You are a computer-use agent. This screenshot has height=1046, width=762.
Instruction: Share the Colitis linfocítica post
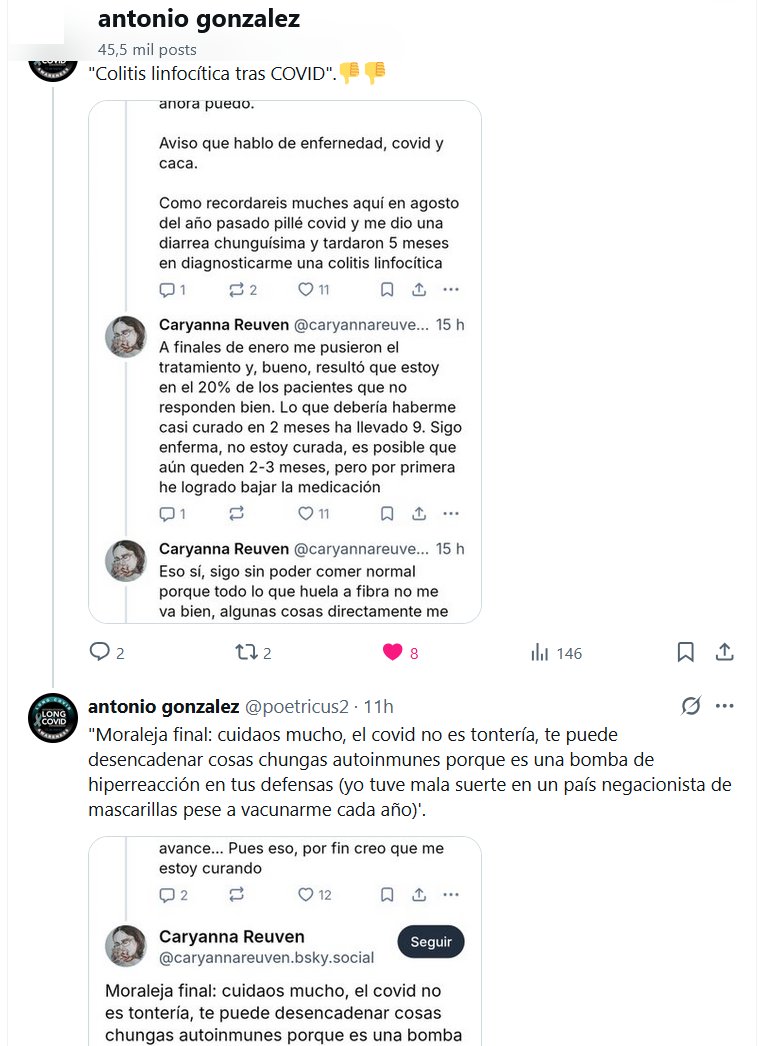coord(725,652)
